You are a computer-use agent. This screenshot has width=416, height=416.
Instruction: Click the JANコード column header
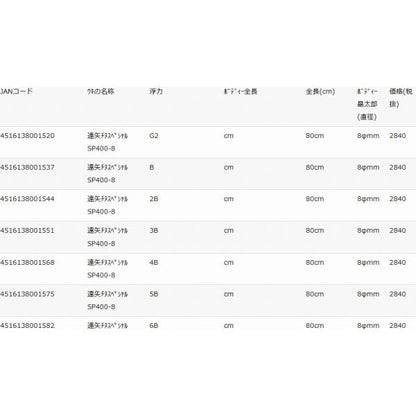[x=16, y=91]
